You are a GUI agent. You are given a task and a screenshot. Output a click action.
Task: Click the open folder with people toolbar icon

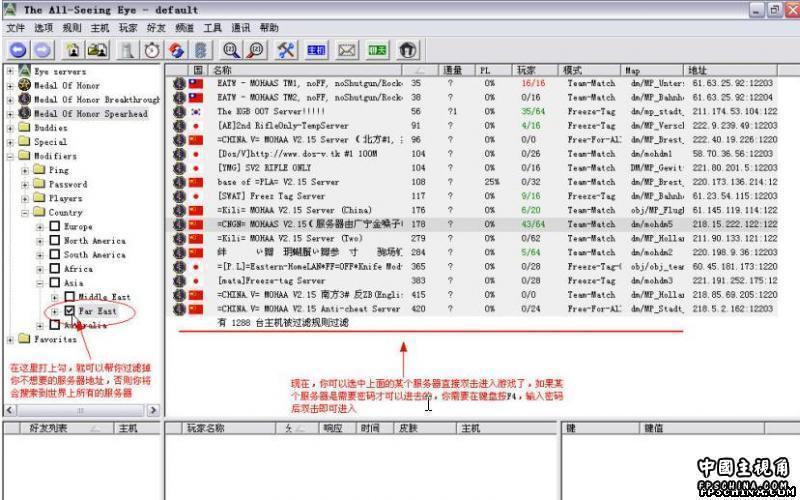pos(97,50)
